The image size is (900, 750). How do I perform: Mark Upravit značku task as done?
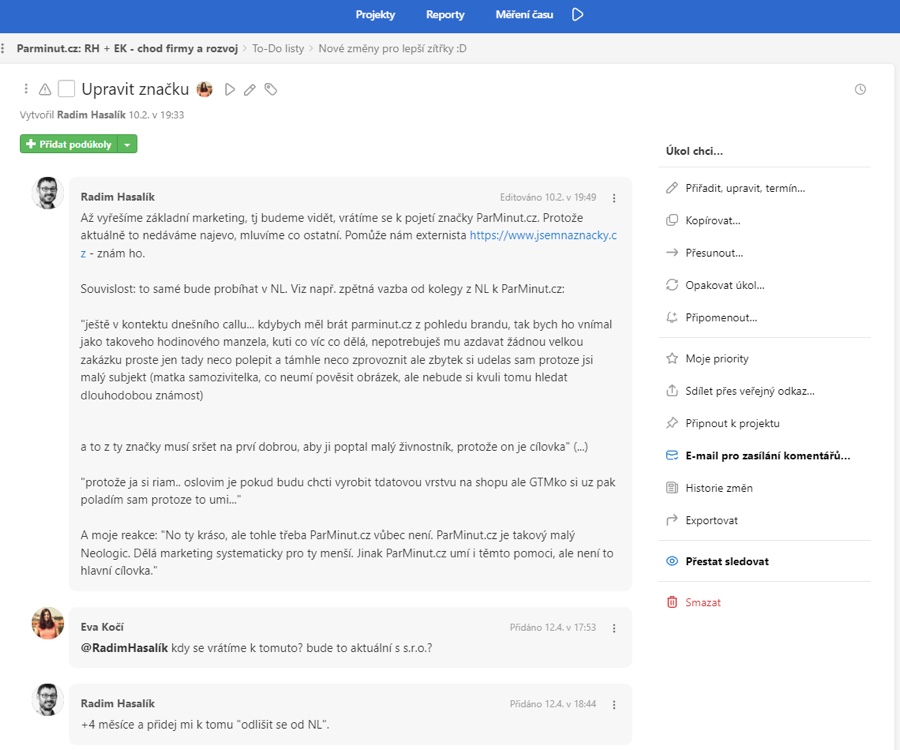tap(67, 89)
